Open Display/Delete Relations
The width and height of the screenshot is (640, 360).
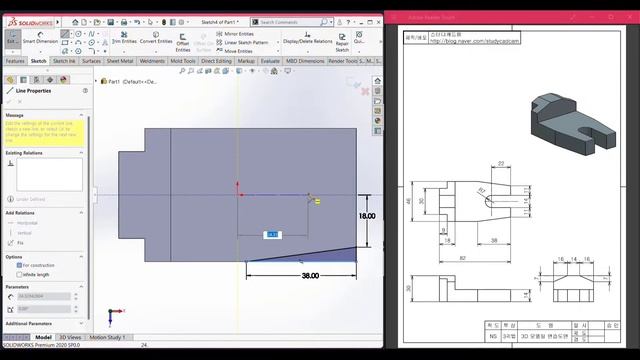point(307,38)
